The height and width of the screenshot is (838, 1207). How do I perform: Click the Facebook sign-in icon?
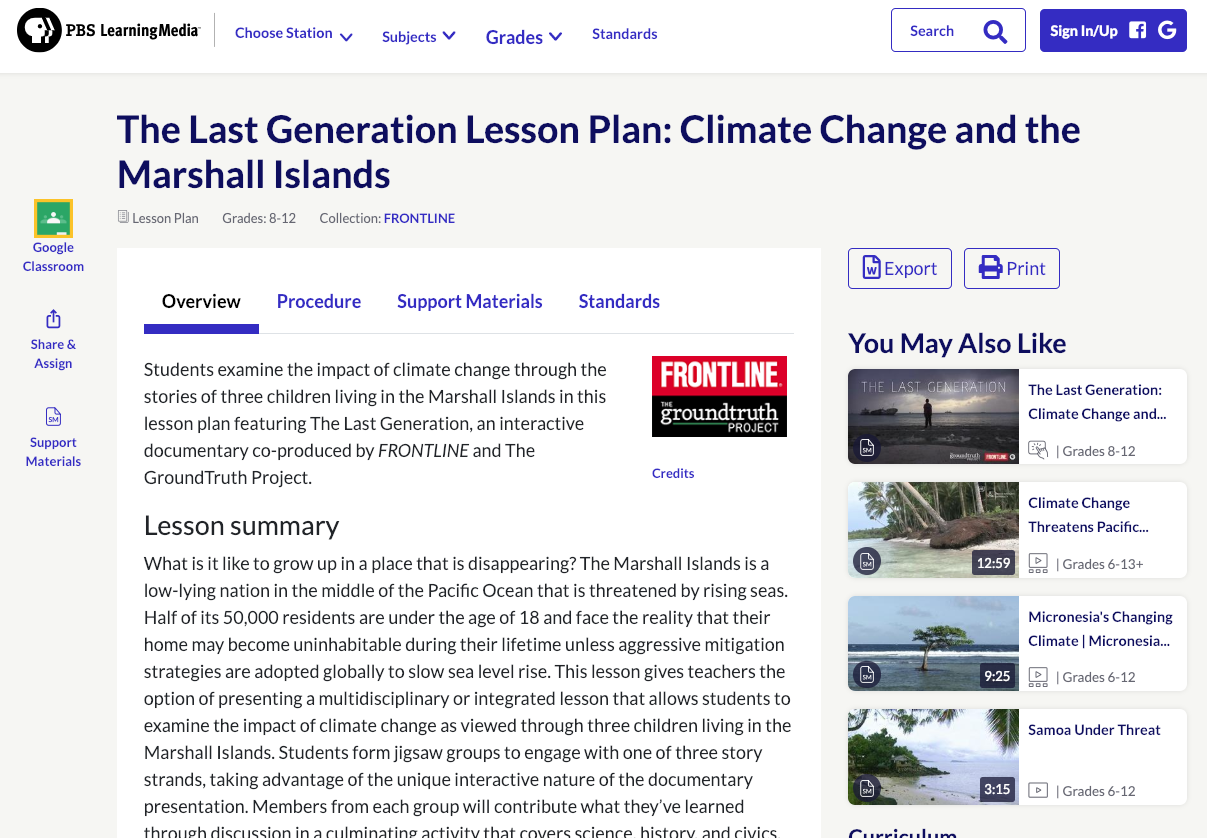click(x=1137, y=30)
